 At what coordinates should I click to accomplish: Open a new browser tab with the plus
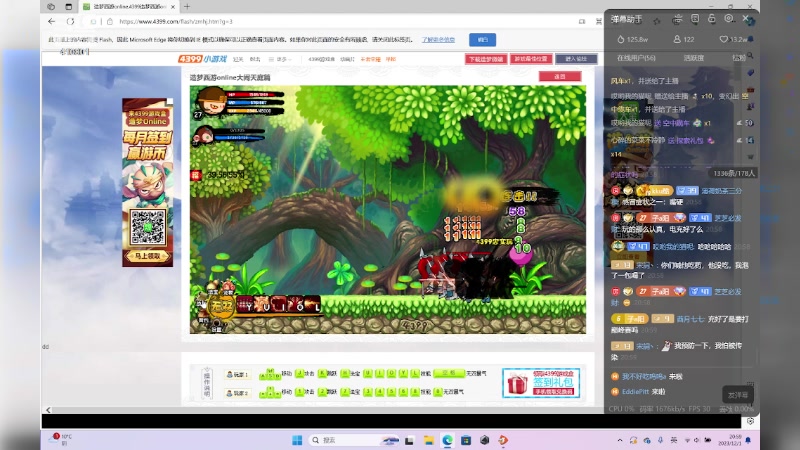click(187, 7)
